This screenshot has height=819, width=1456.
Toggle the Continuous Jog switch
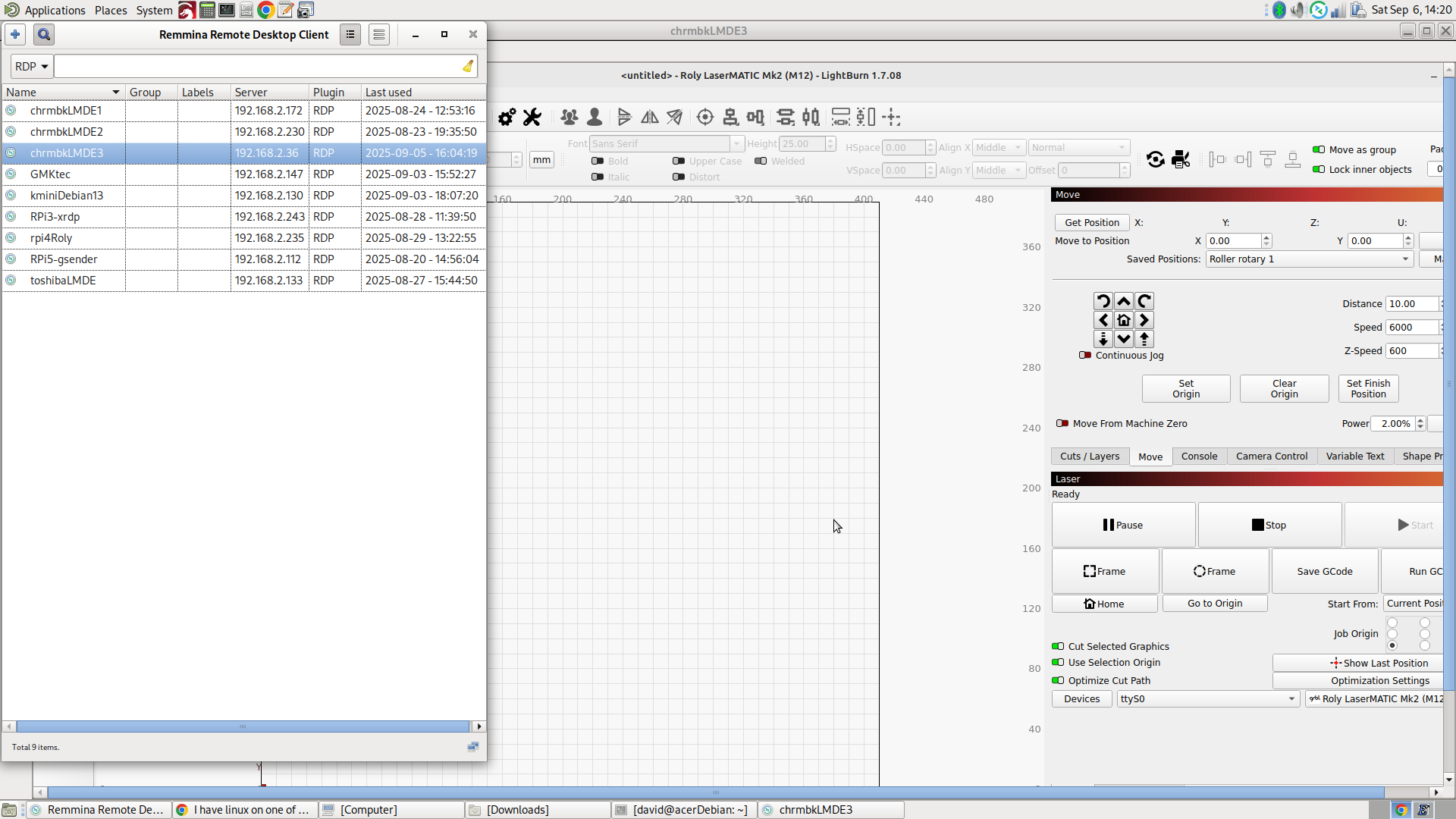1085,355
